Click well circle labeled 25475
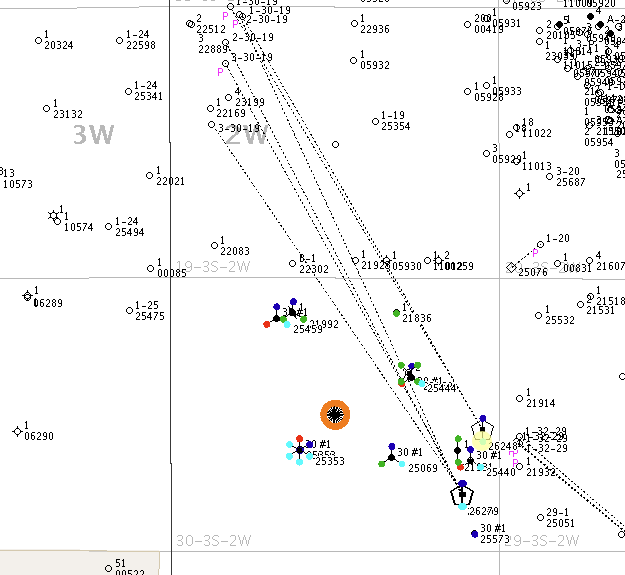 tap(130, 310)
